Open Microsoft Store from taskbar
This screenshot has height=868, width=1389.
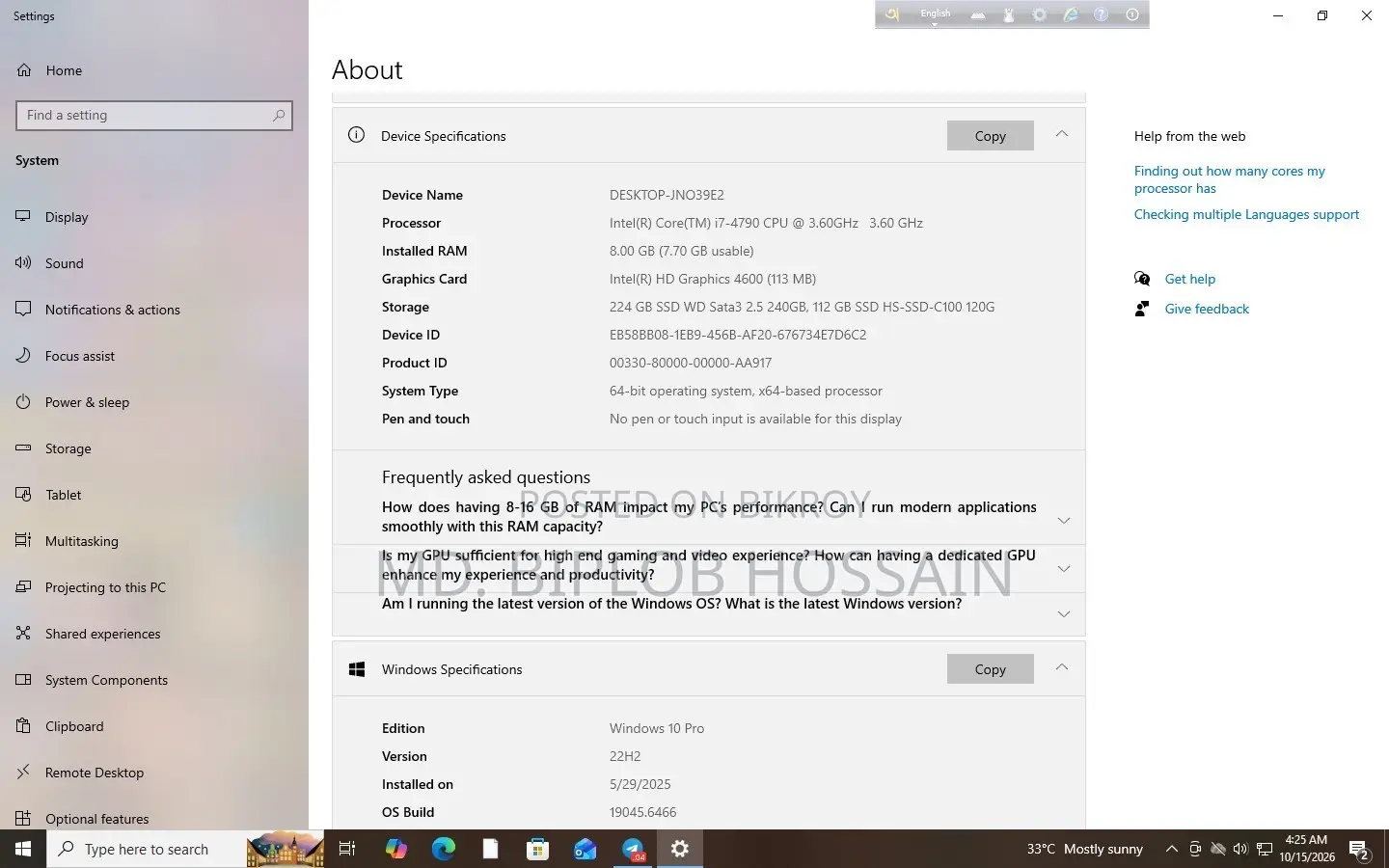tap(537, 849)
